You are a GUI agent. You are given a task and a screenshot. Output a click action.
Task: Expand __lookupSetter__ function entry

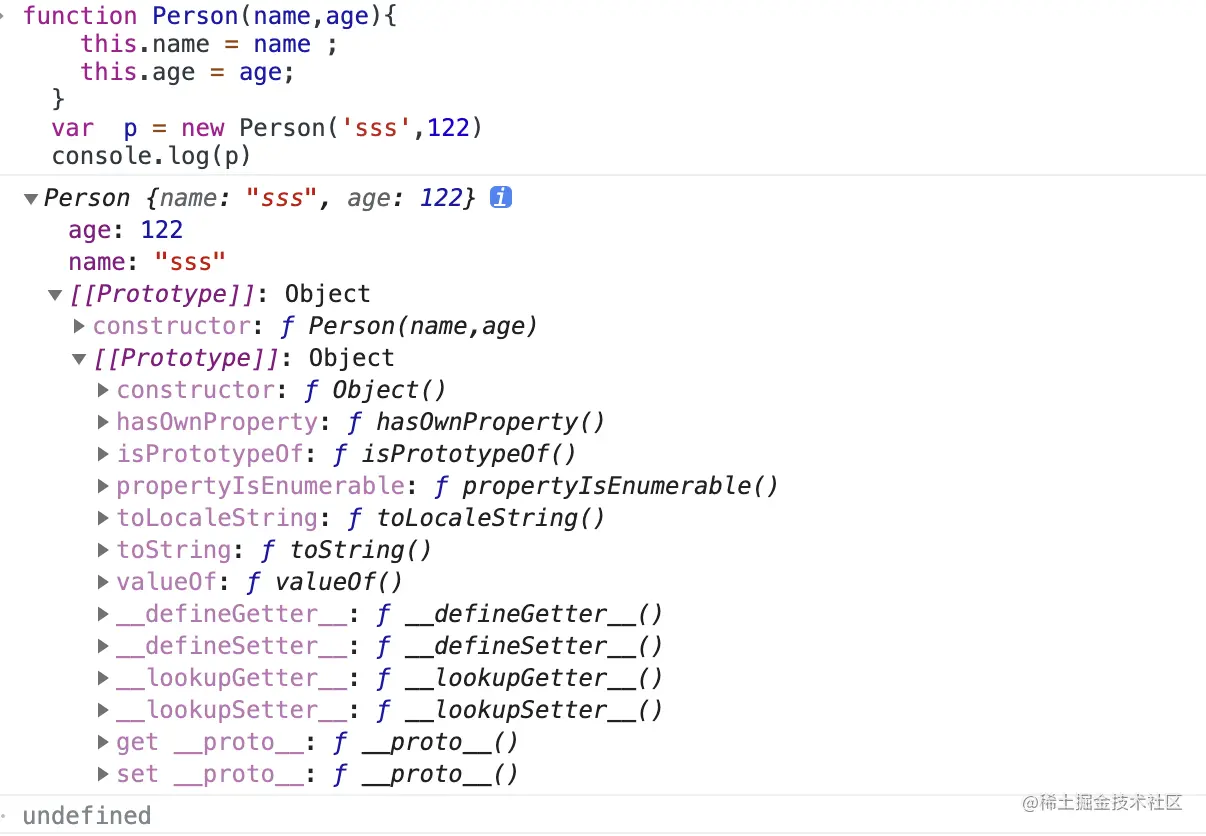pyautogui.click(x=104, y=710)
